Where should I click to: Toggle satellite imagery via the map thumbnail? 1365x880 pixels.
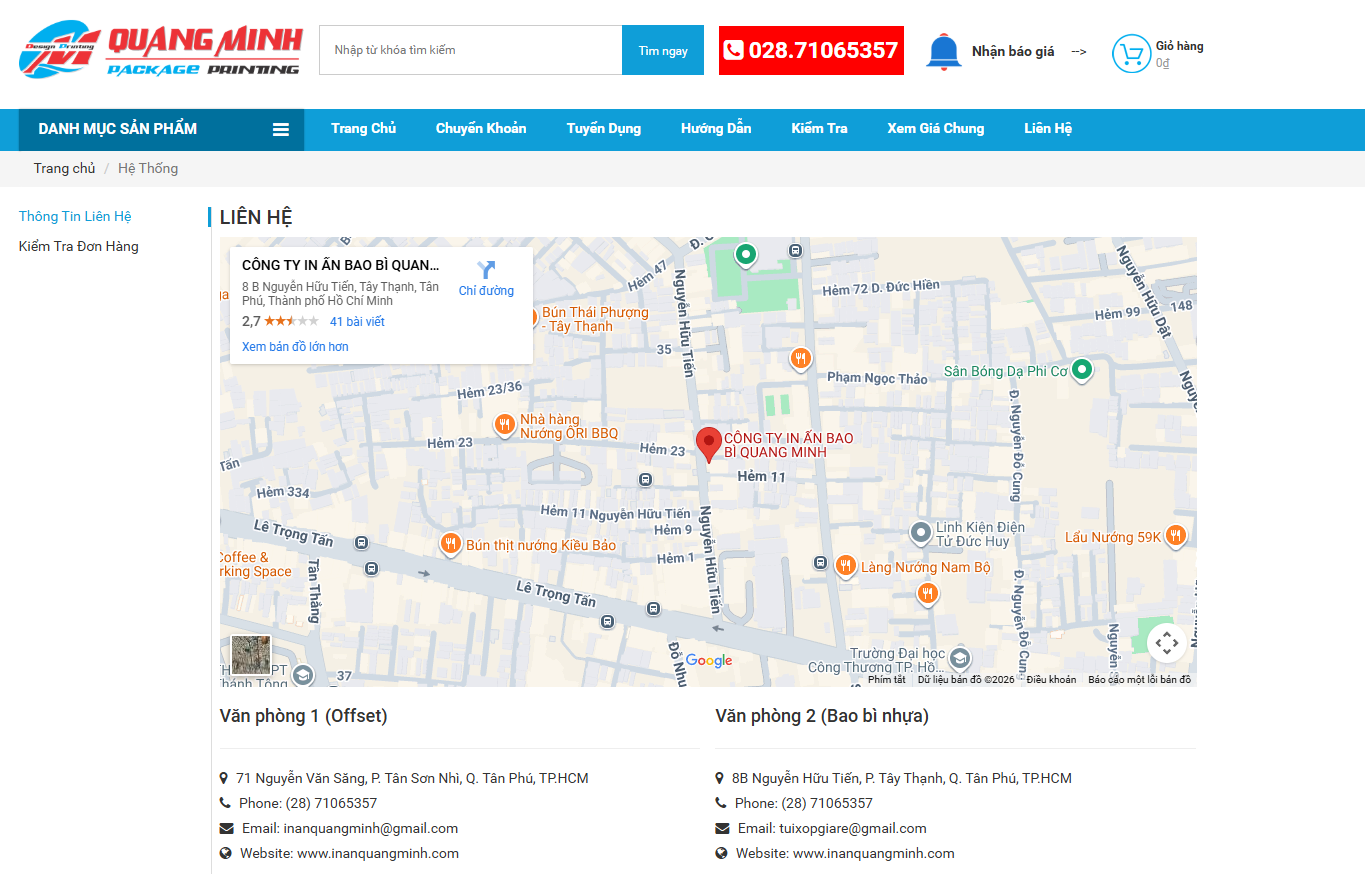[x=250, y=655]
